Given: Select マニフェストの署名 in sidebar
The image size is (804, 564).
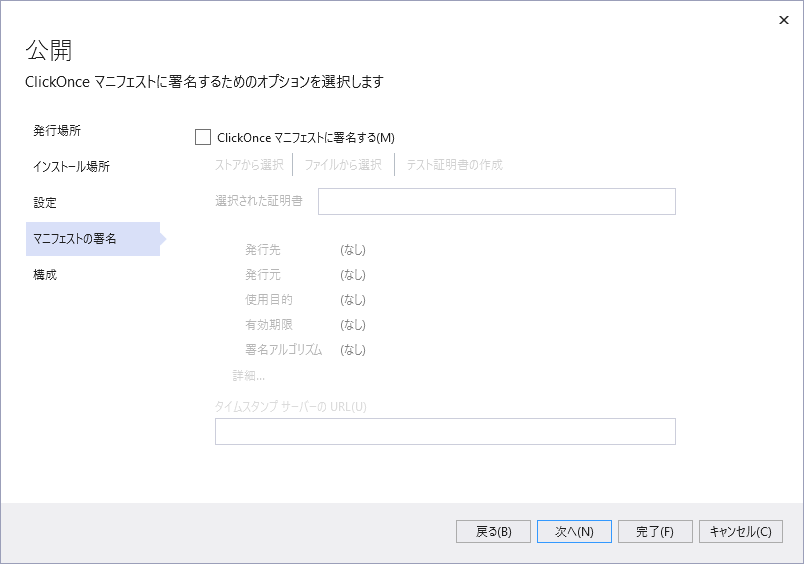Looking at the screenshot, I should click(75, 238).
